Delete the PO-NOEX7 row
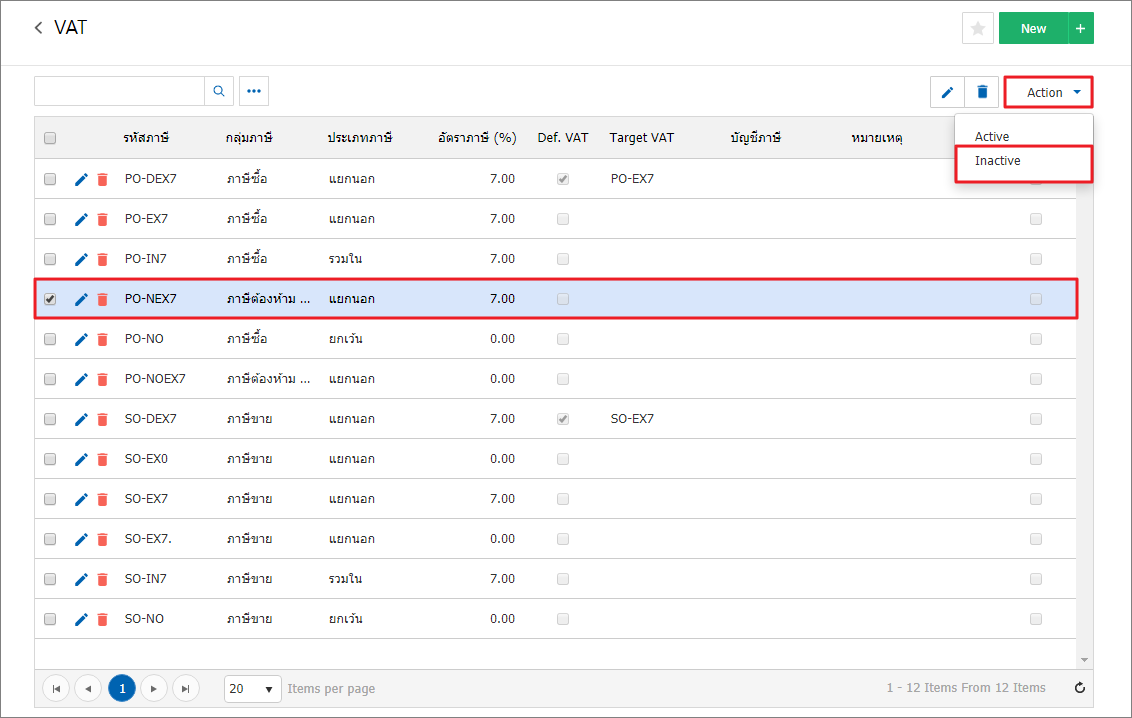 103,379
